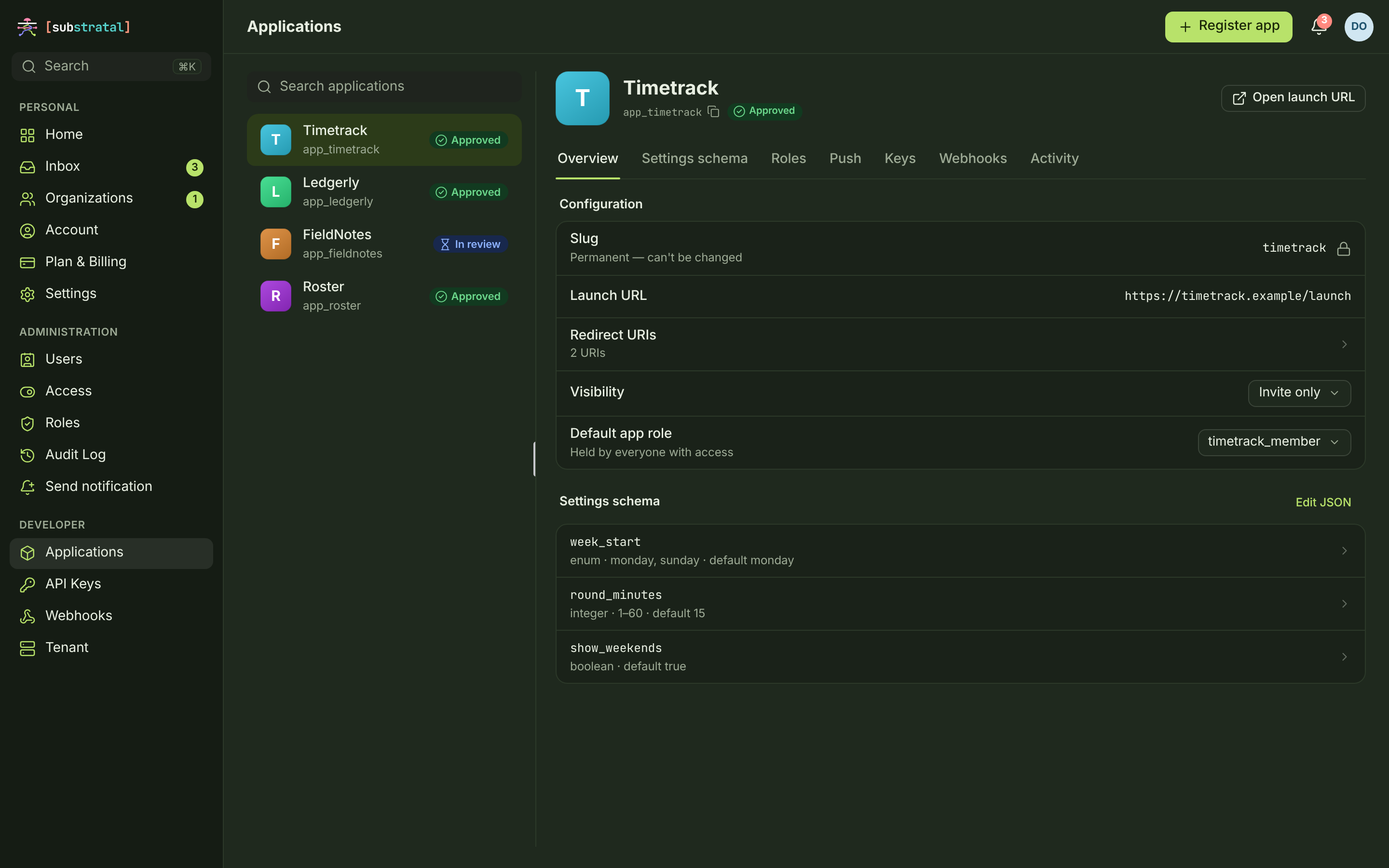Open the DO user avatar menu
Viewport: 1389px width, 868px height.
tap(1359, 27)
